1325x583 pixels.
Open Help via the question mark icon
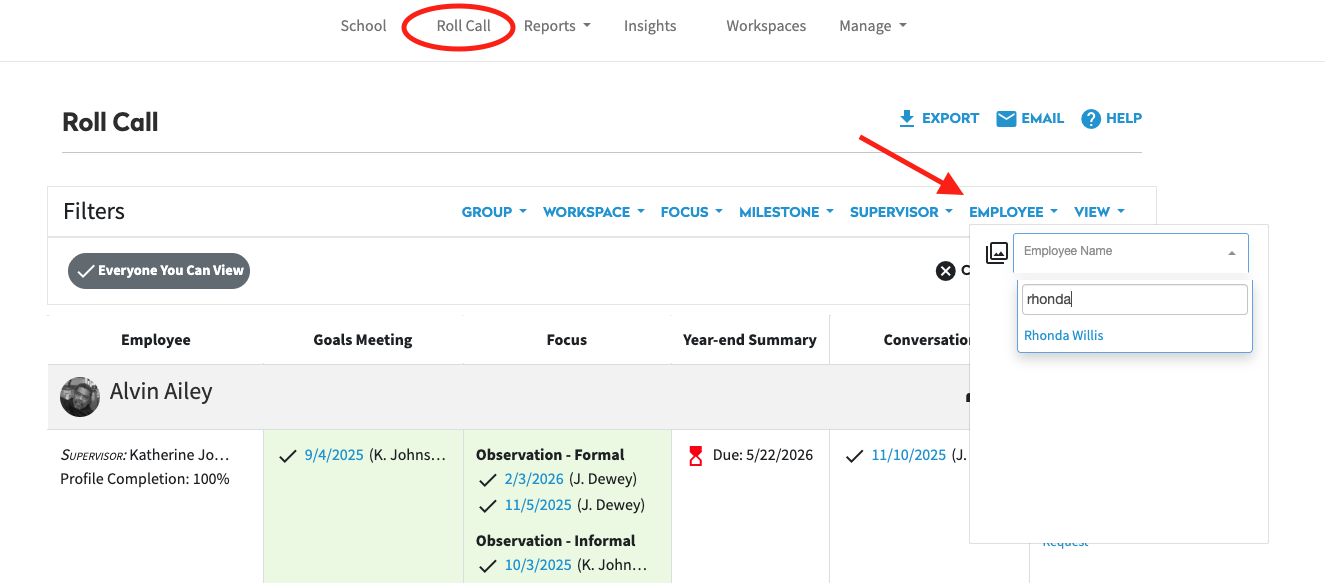coord(1091,119)
